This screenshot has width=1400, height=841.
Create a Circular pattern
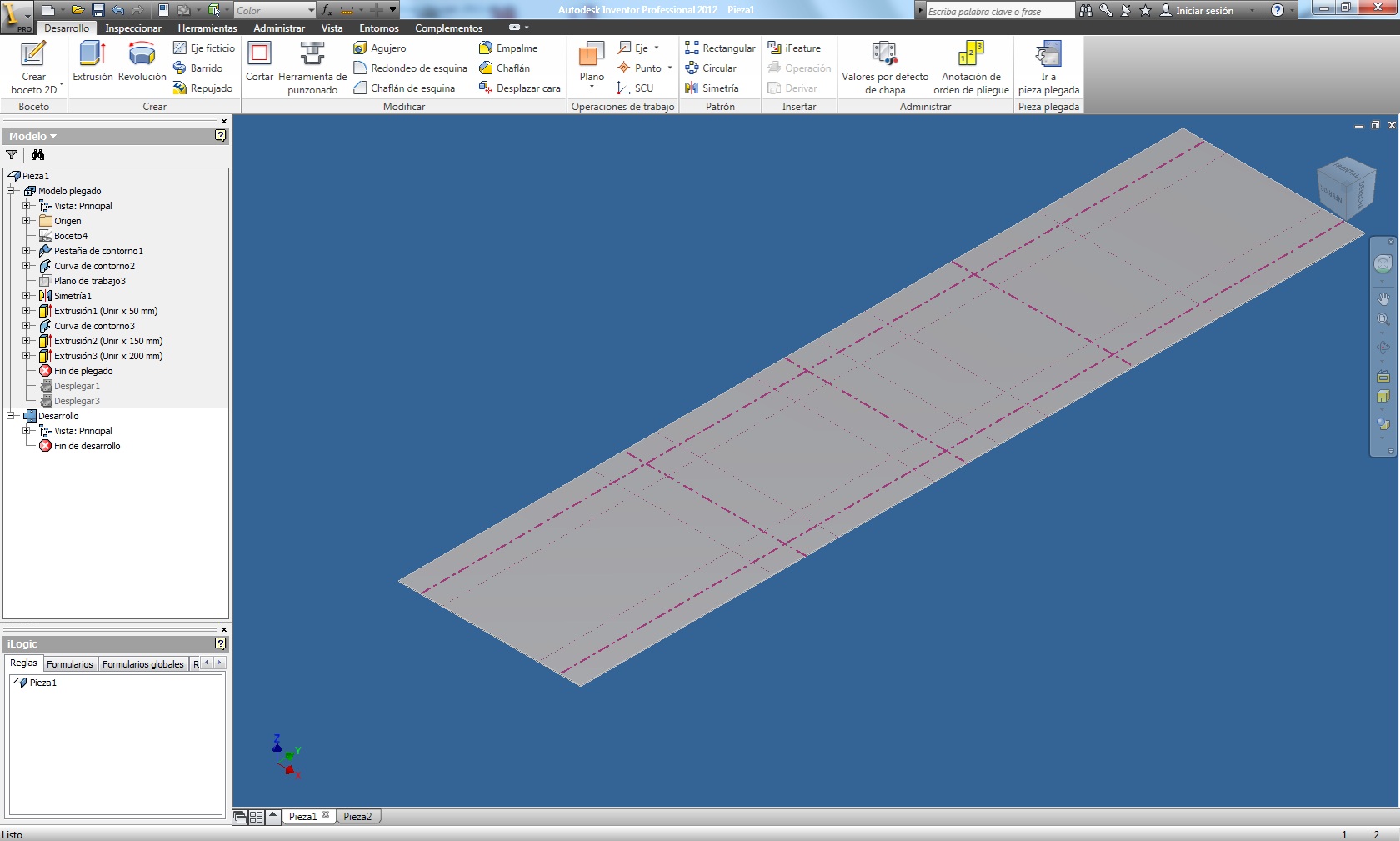(x=711, y=68)
